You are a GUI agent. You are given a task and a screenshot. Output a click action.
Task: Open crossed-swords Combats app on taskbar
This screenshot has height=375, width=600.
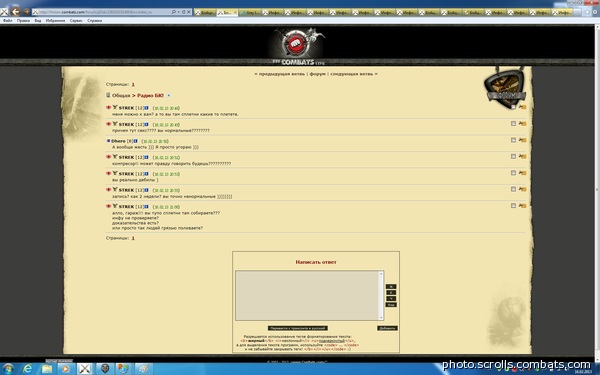85,369
